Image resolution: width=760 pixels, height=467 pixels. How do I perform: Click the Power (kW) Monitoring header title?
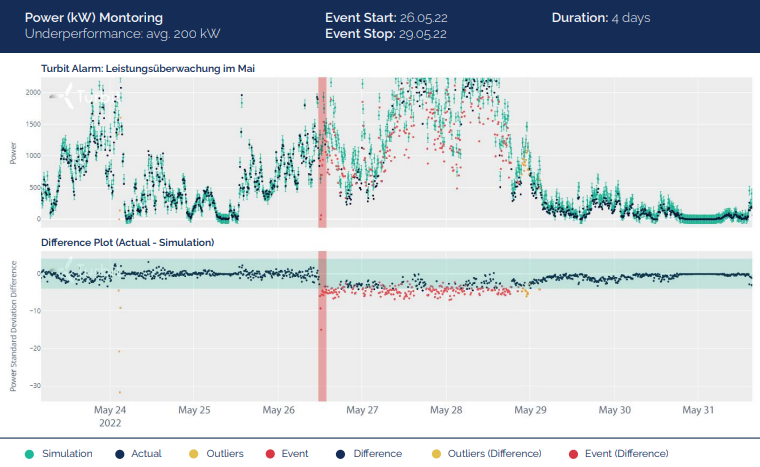coord(96,18)
